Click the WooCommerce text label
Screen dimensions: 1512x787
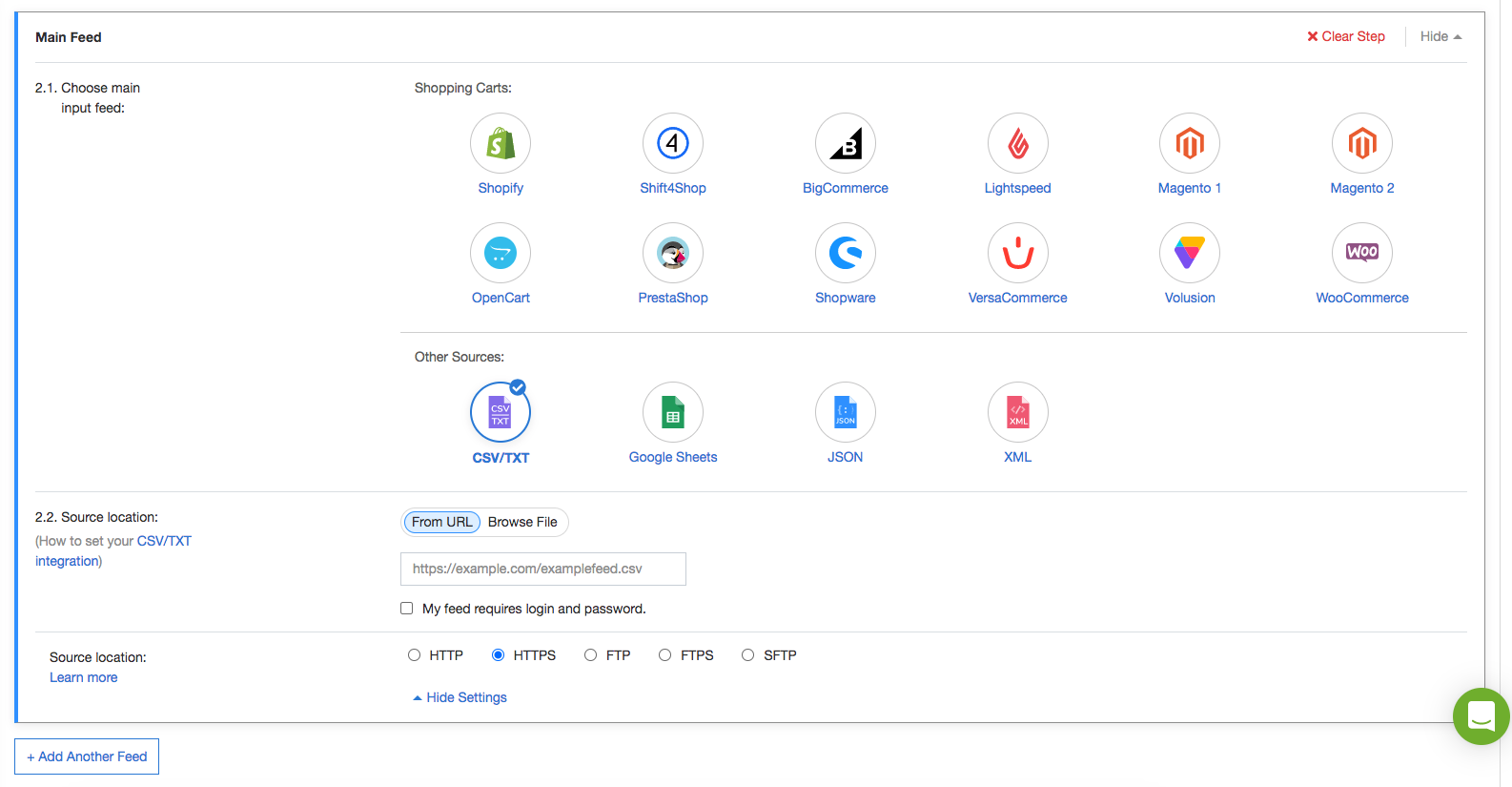point(1362,298)
